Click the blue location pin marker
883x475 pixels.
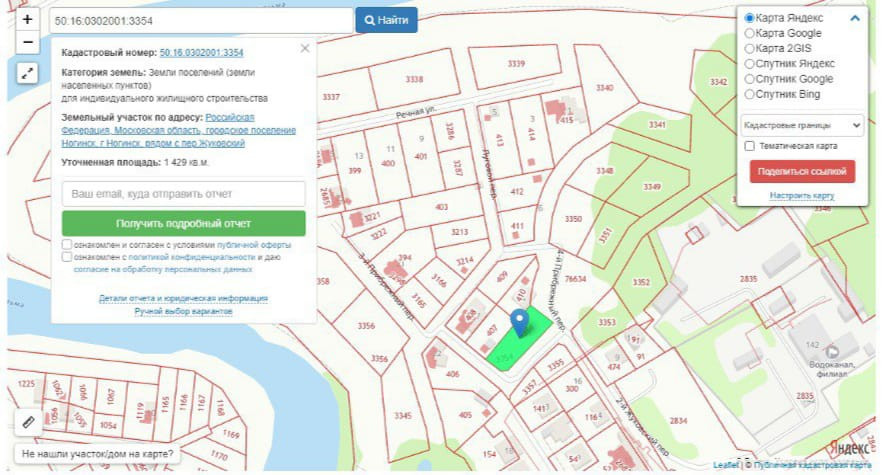tap(519, 323)
